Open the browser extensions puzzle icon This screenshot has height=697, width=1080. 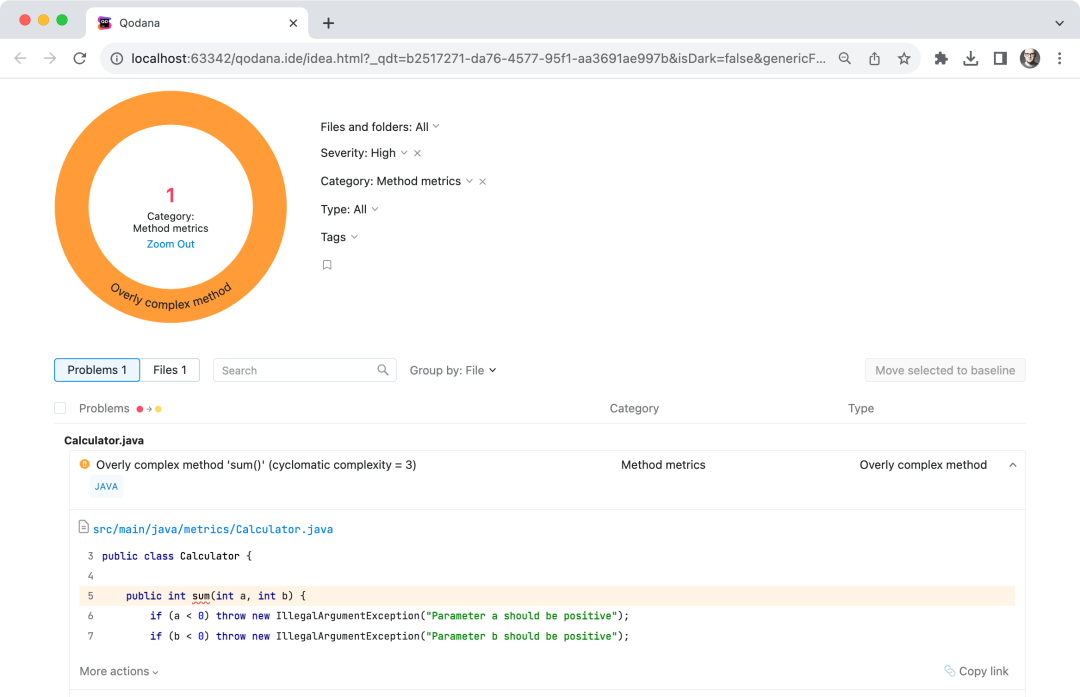coord(941,59)
